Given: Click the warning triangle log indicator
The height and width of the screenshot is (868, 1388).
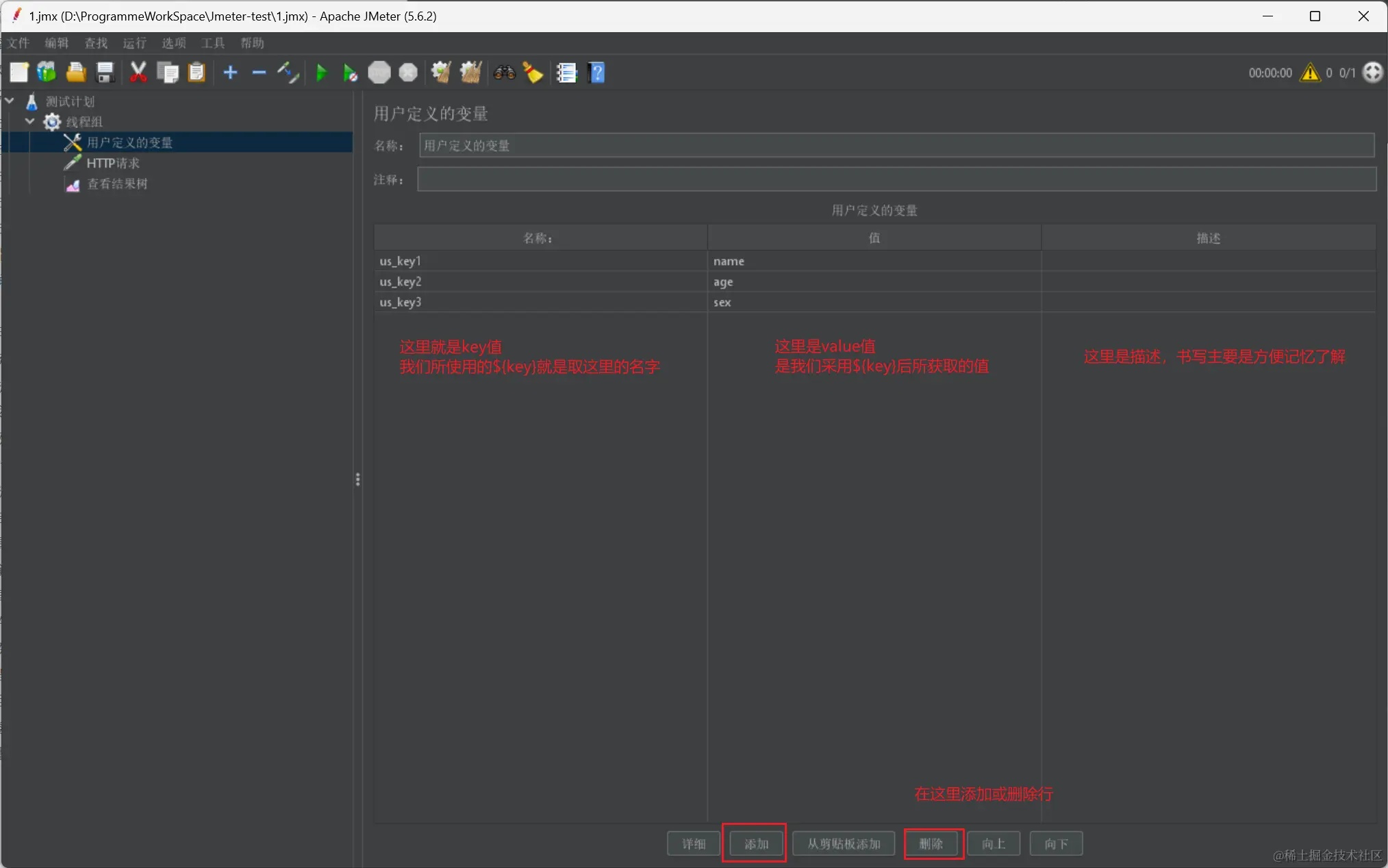Looking at the screenshot, I should pyautogui.click(x=1310, y=73).
